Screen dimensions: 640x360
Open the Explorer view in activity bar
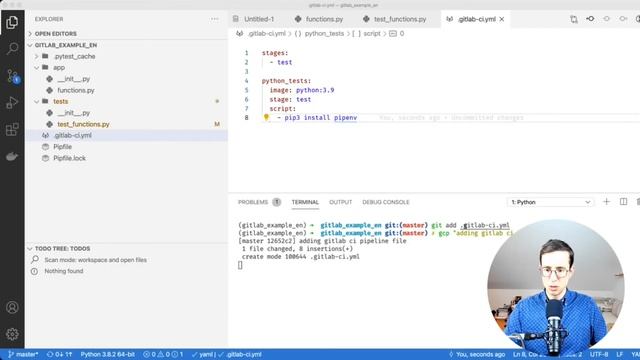tap(12, 22)
